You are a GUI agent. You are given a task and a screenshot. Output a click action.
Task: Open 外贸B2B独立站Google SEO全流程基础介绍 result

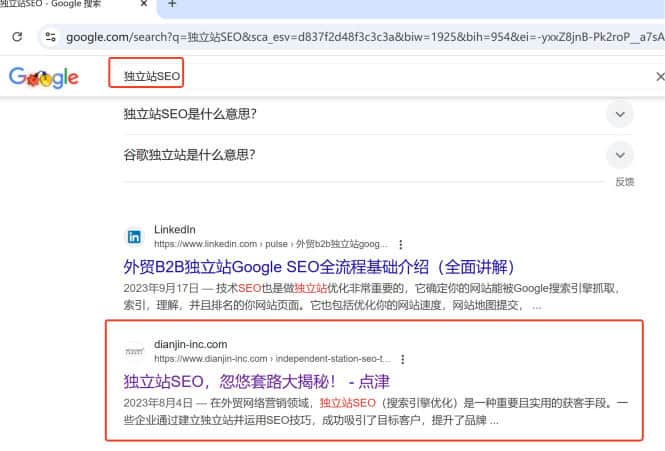(319, 267)
